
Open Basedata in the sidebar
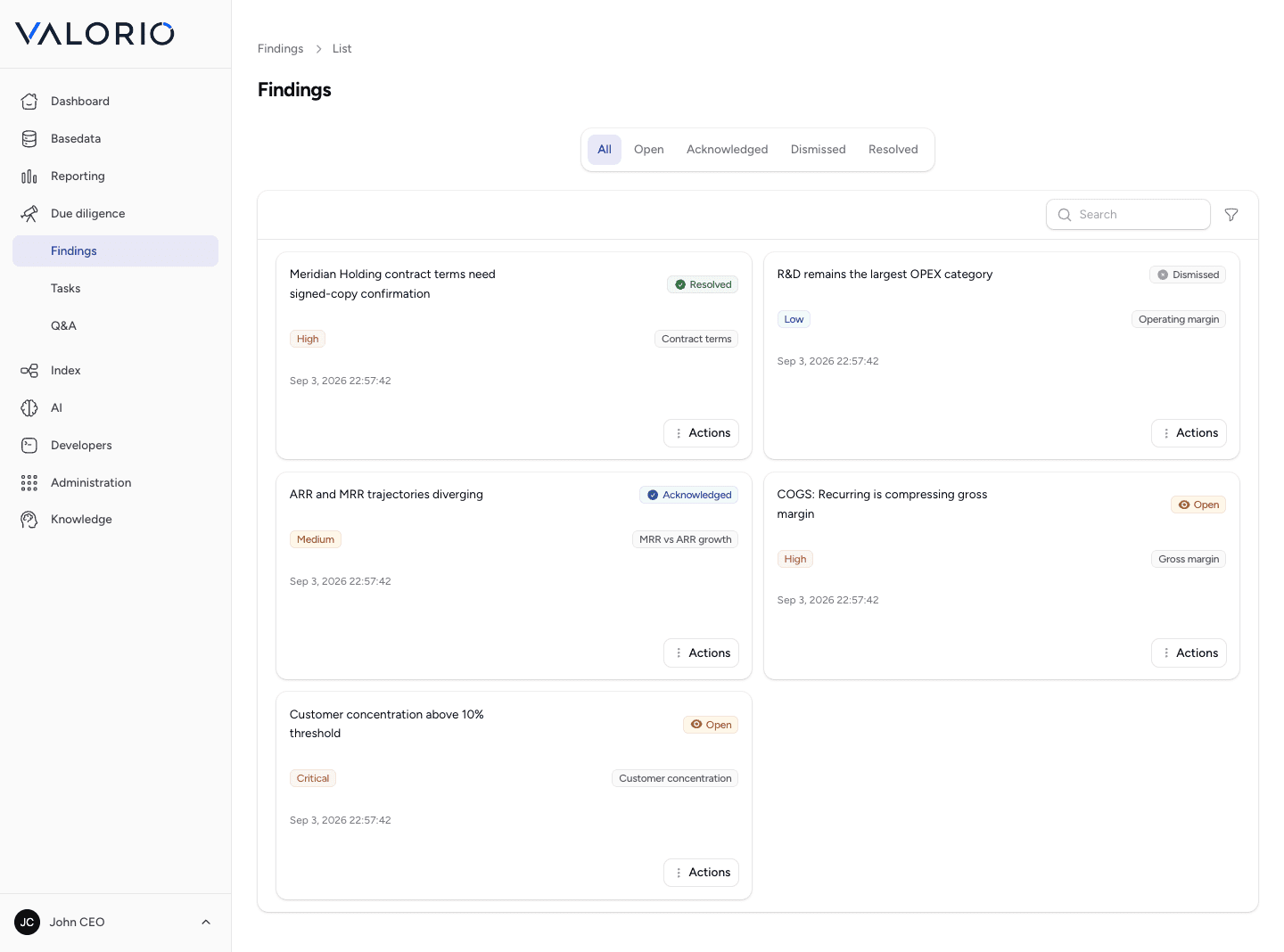coord(115,139)
